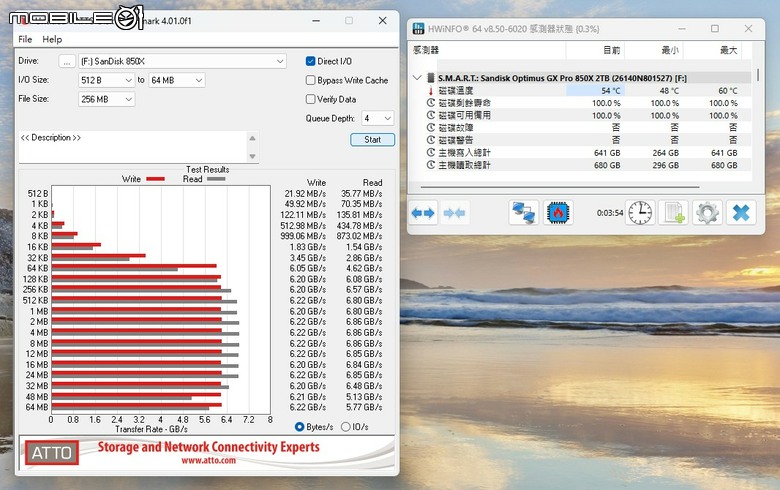Click the HWiNFO horizontal scrollbar
Screen dimensions: 780x490
[x=560, y=187]
